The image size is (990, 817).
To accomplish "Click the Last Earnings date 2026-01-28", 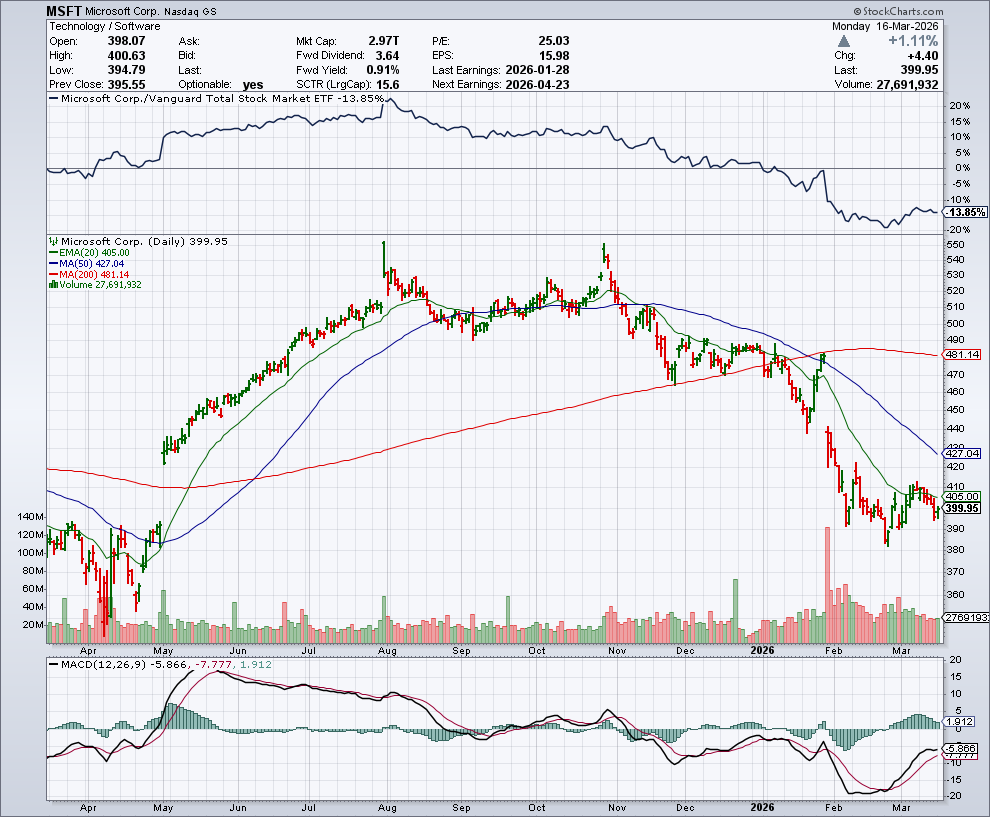I will [x=537, y=70].
